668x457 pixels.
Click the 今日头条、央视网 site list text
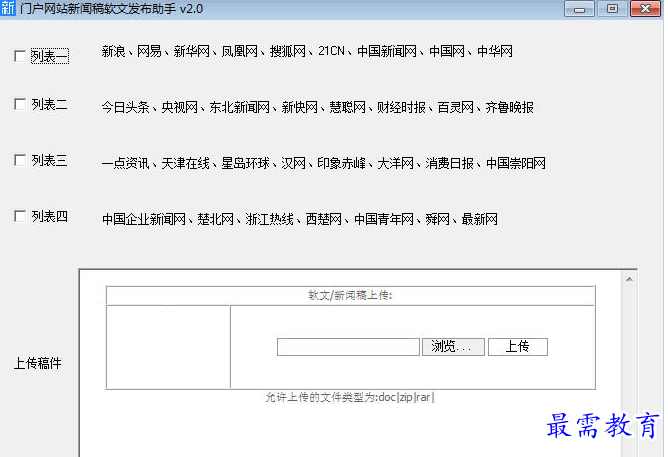[317, 107]
